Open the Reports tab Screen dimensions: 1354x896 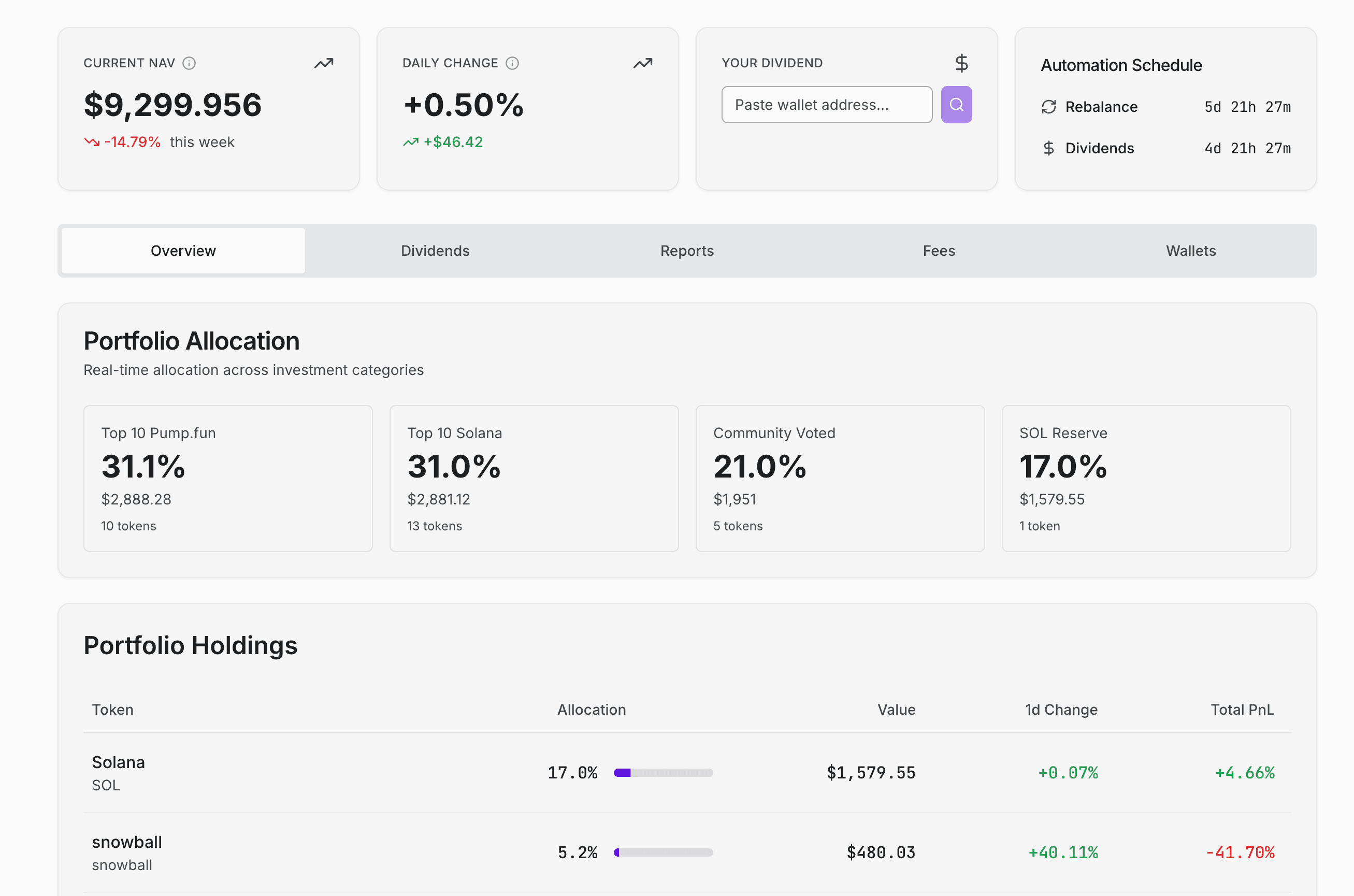tap(686, 250)
